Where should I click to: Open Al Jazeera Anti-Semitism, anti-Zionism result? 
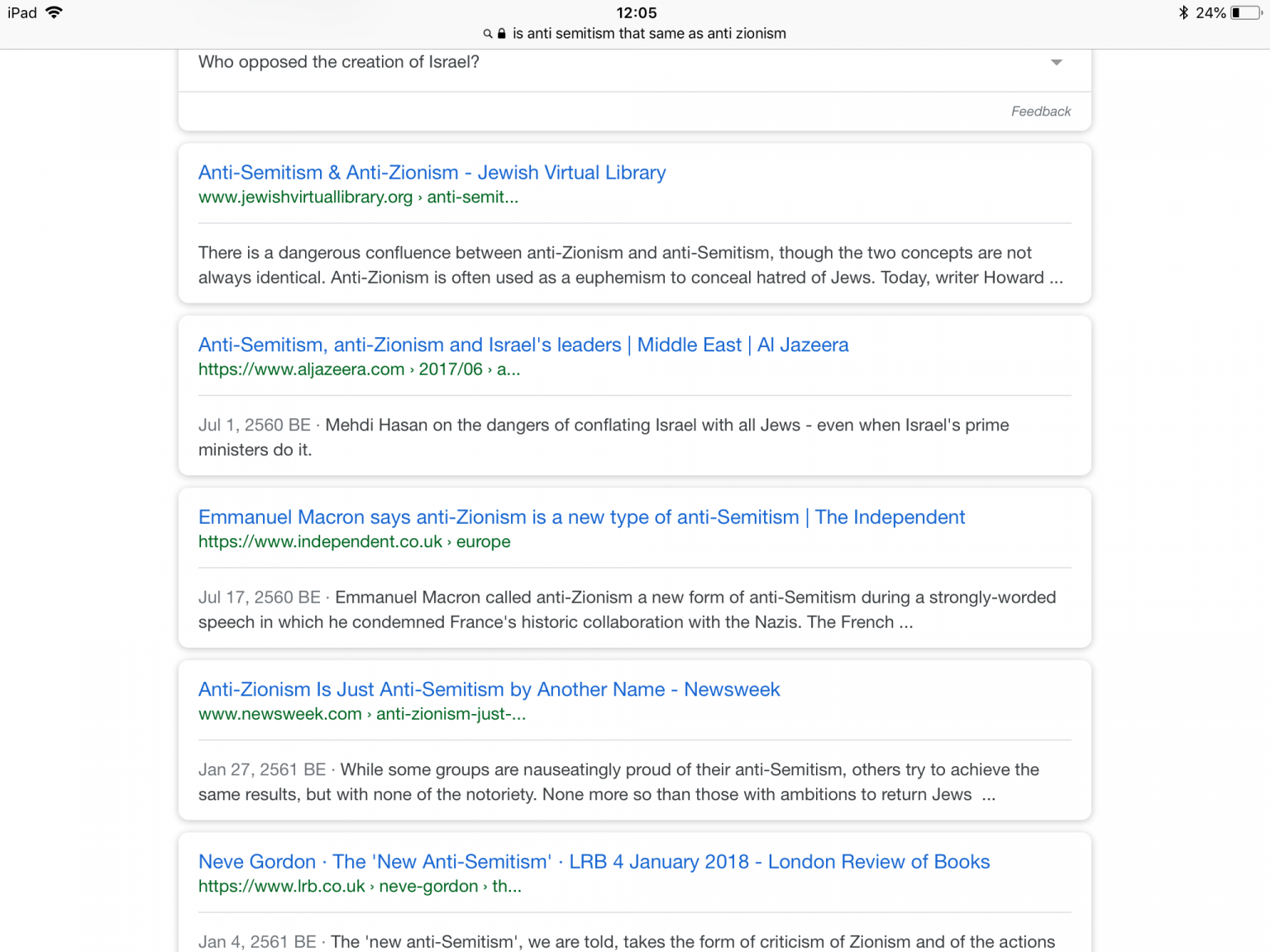click(523, 345)
